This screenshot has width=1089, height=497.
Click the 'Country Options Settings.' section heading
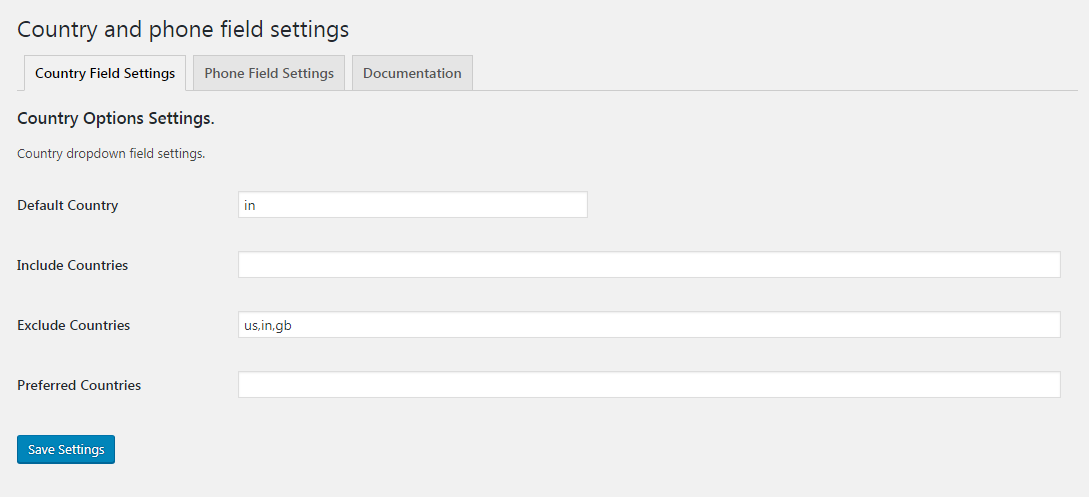pos(116,118)
